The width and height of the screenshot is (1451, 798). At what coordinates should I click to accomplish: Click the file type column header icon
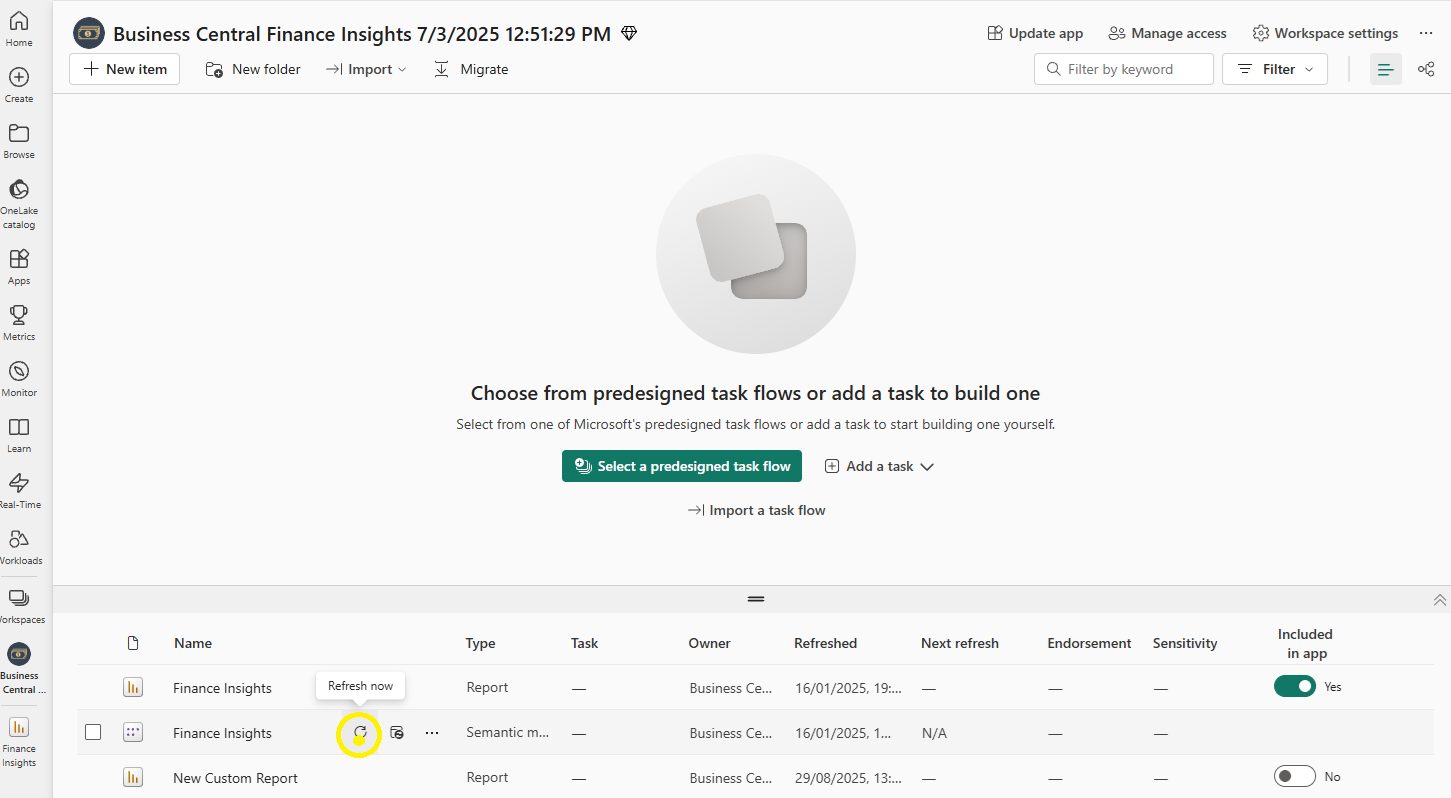[x=133, y=643]
